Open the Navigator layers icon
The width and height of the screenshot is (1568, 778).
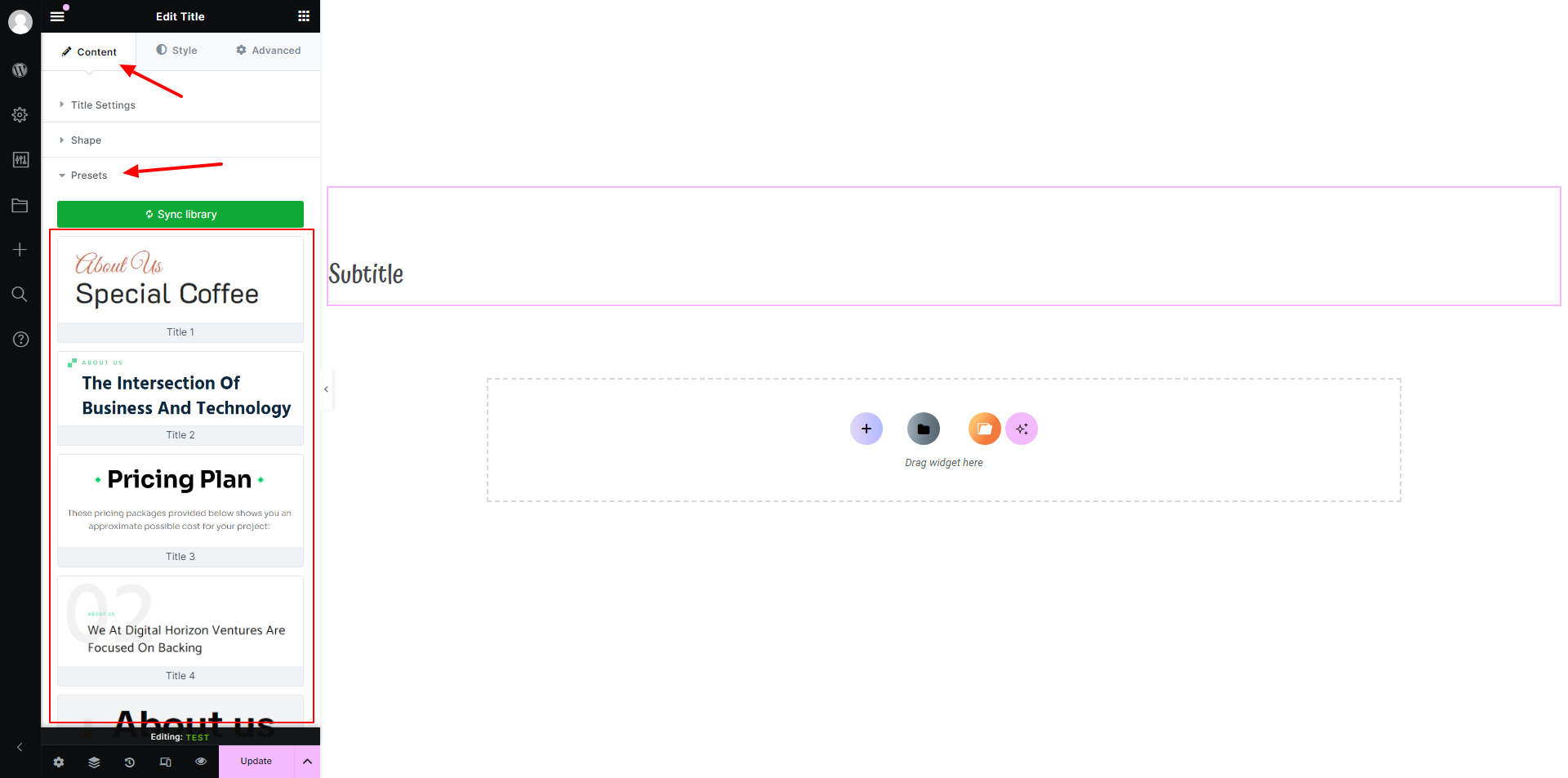94,762
